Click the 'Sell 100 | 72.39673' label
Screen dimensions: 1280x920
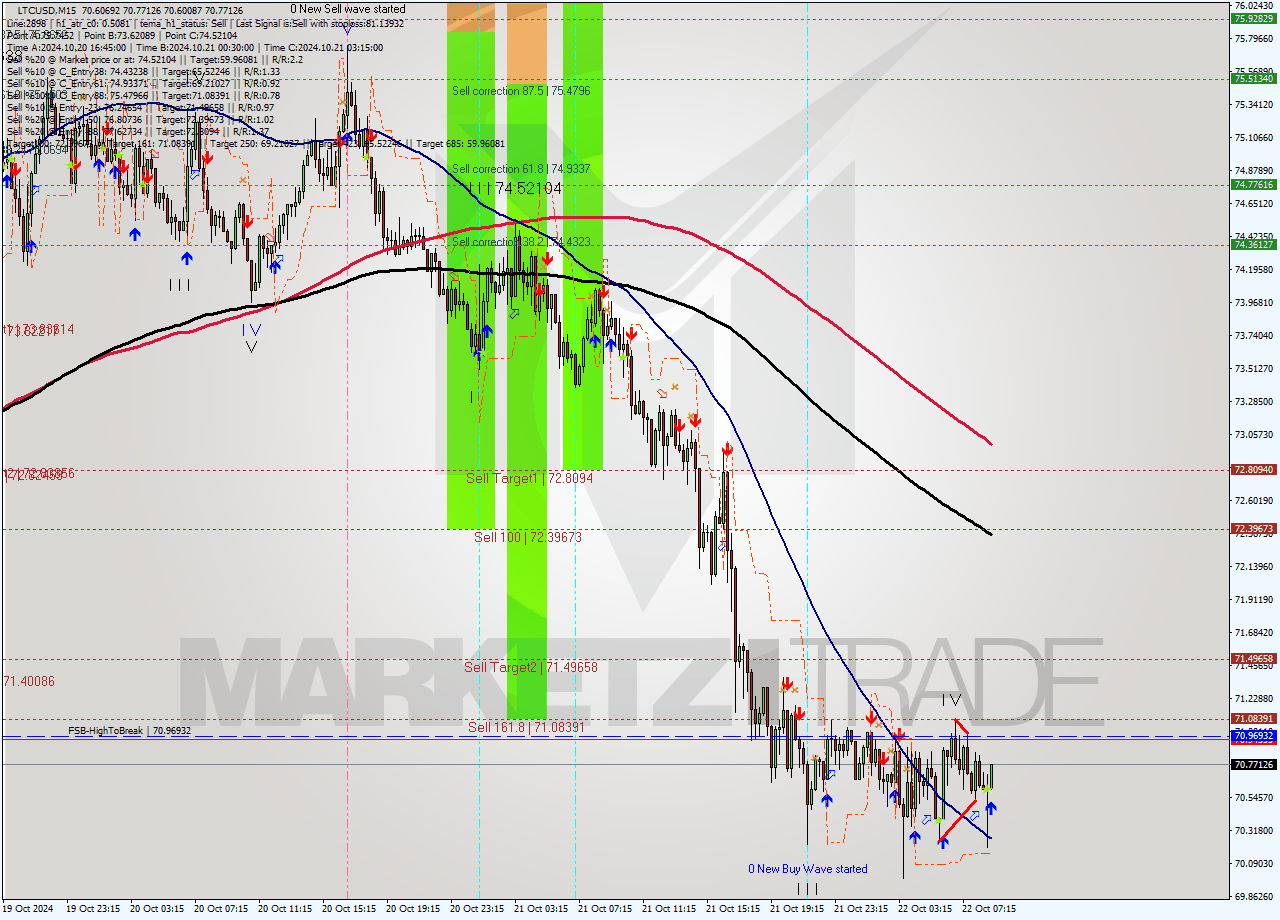(x=528, y=537)
